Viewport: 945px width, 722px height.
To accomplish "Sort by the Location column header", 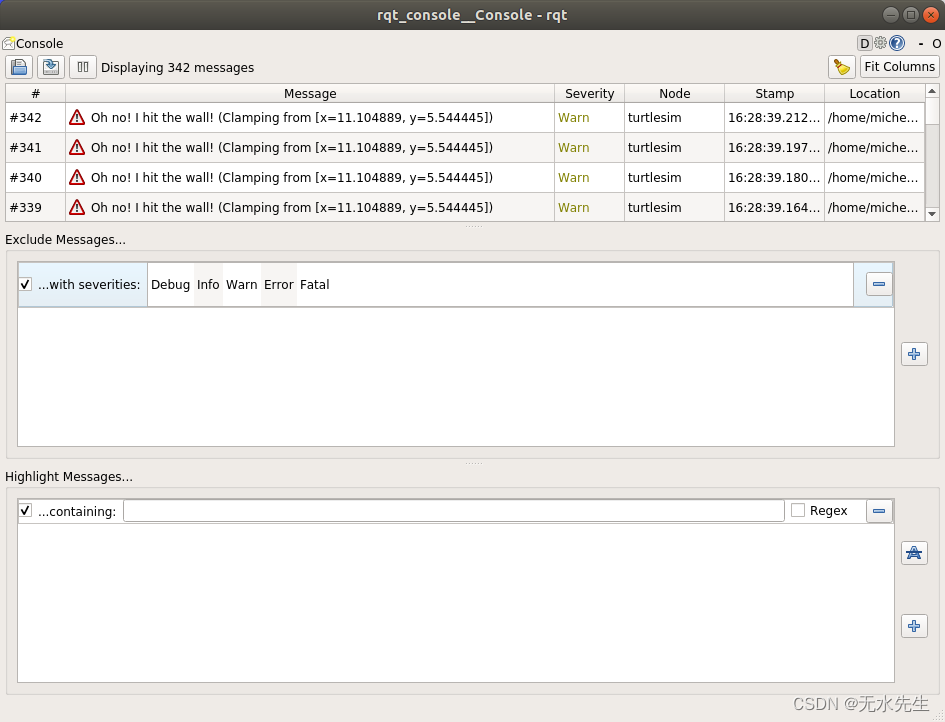I will [x=874, y=93].
